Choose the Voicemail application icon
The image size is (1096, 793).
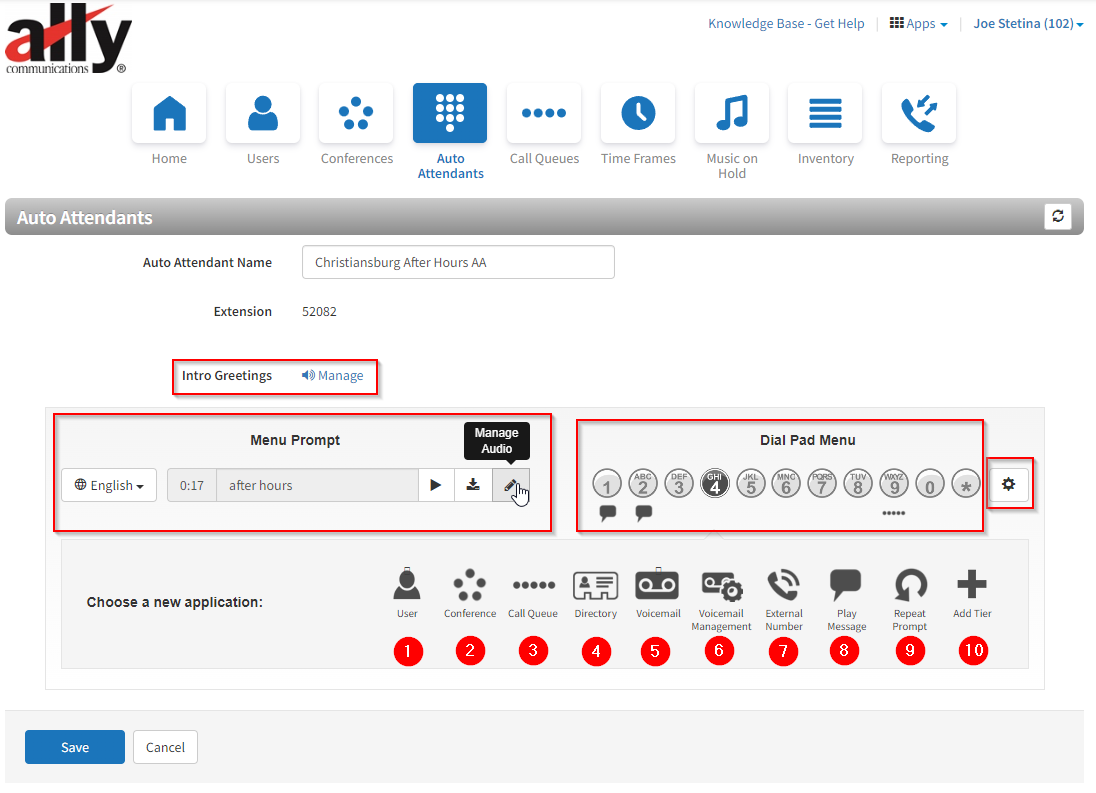(x=657, y=585)
